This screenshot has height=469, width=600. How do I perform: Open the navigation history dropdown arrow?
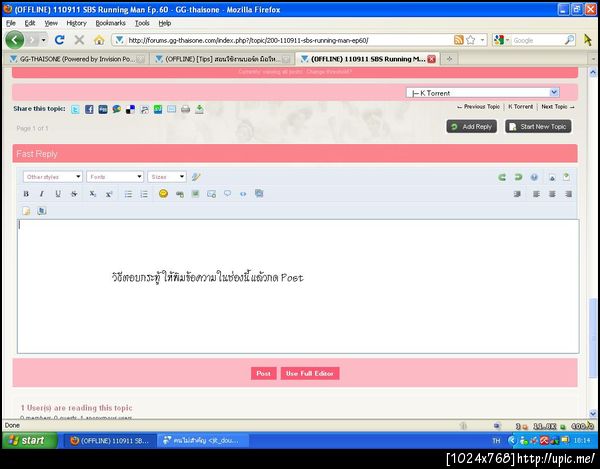(44, 40)
